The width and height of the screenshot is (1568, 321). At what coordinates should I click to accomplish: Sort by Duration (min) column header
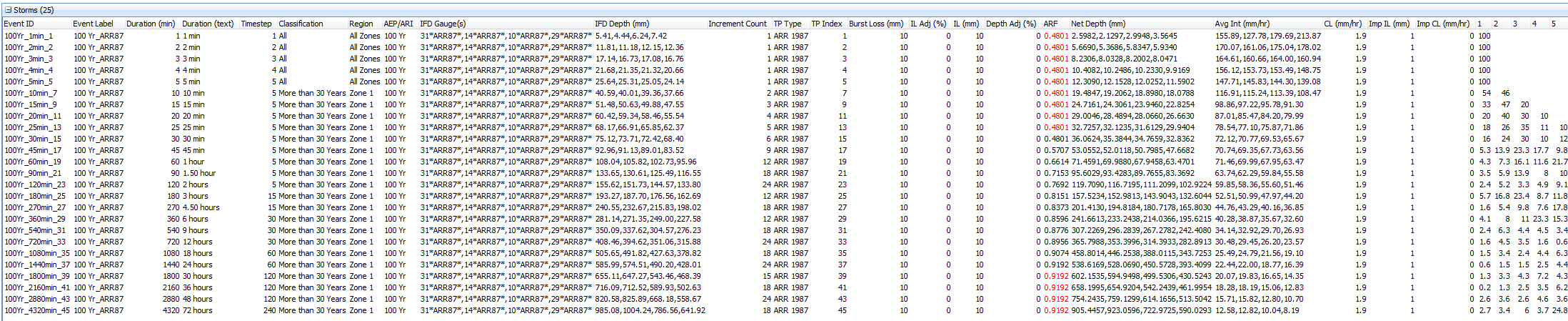tap(150, 24)
